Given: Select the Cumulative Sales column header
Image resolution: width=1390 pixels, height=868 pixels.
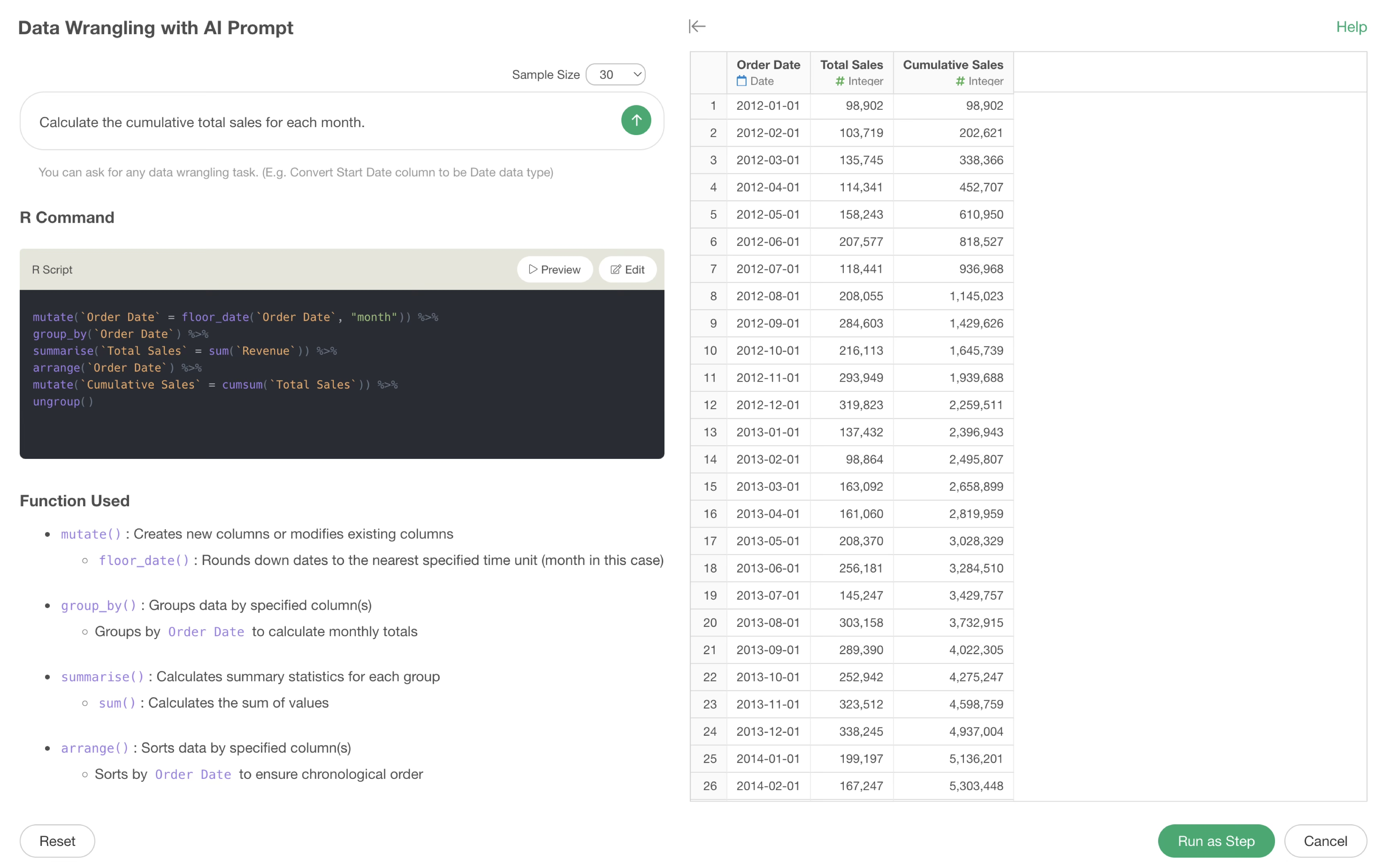Looking at the screenshot, I should pyautogui.click(x=953, y=72).
